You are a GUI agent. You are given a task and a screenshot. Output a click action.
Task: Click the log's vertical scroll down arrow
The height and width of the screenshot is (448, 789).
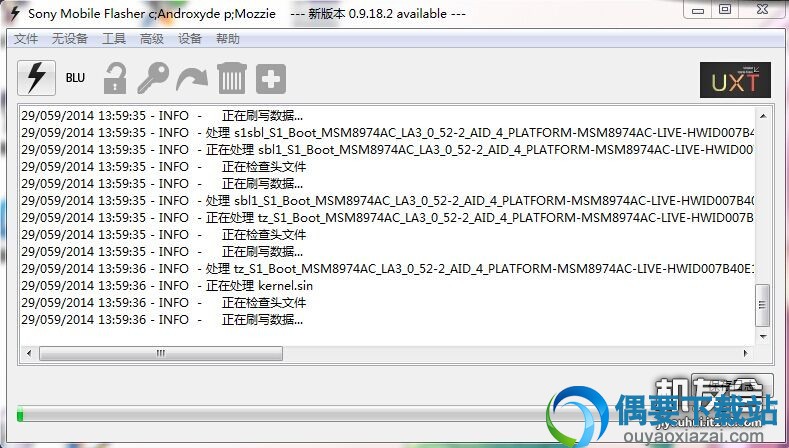coord(763,336)
